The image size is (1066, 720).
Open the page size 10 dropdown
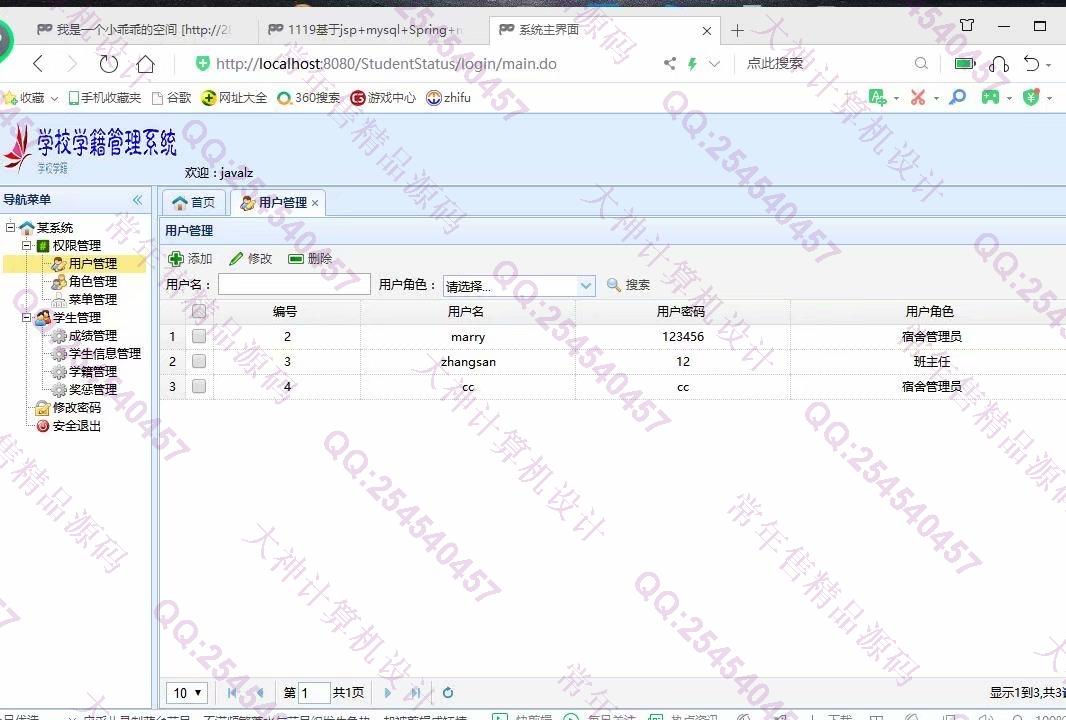pyautogui.click(x=187, y=693)
